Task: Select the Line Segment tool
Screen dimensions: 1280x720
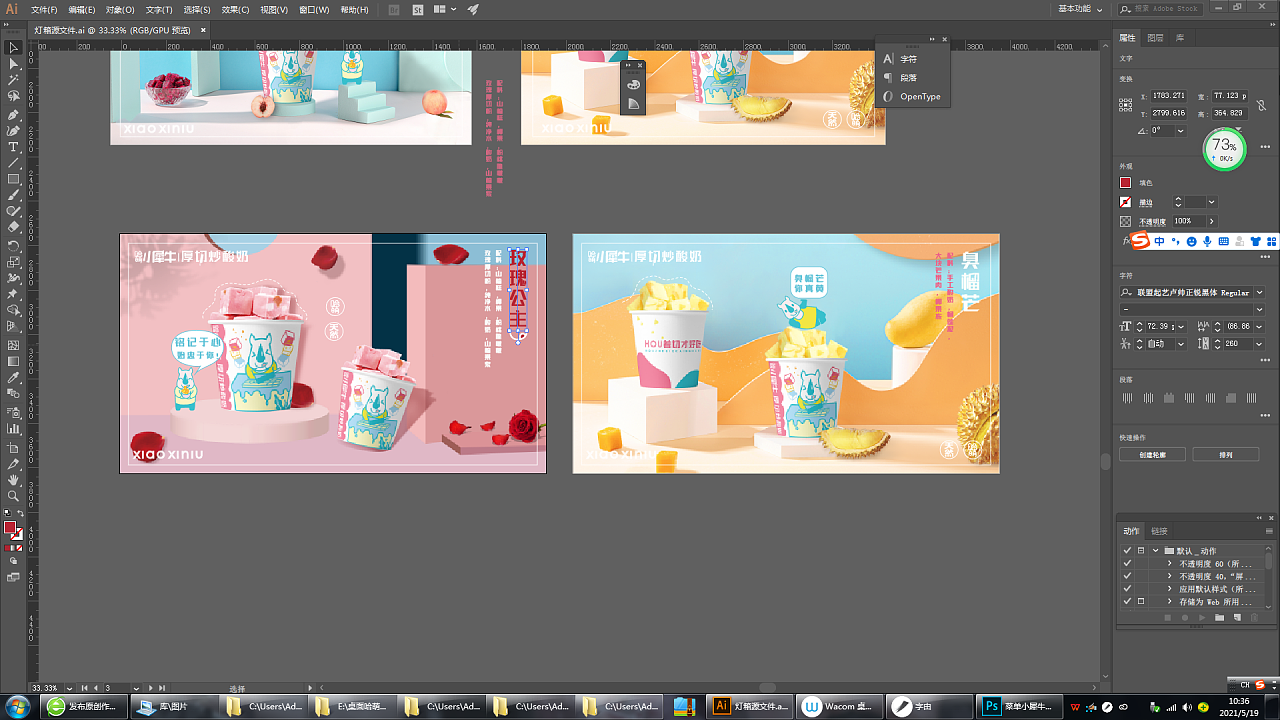Action: tap(14, 163)
